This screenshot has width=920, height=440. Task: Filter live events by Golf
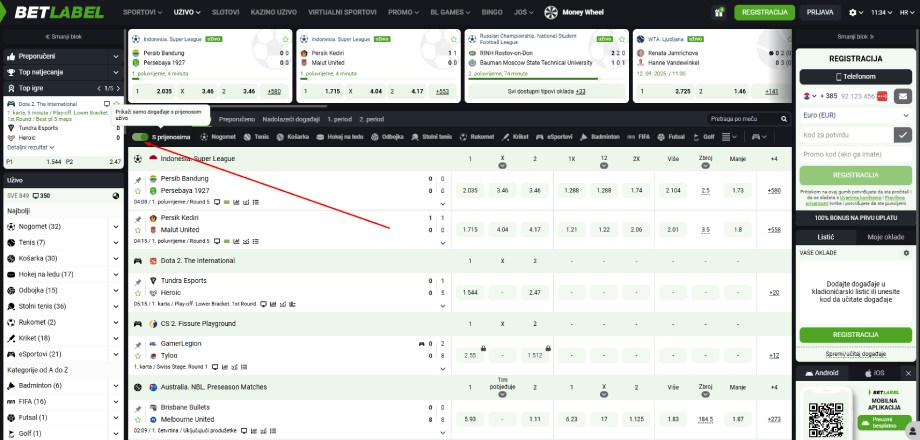(x=704, y=137)
